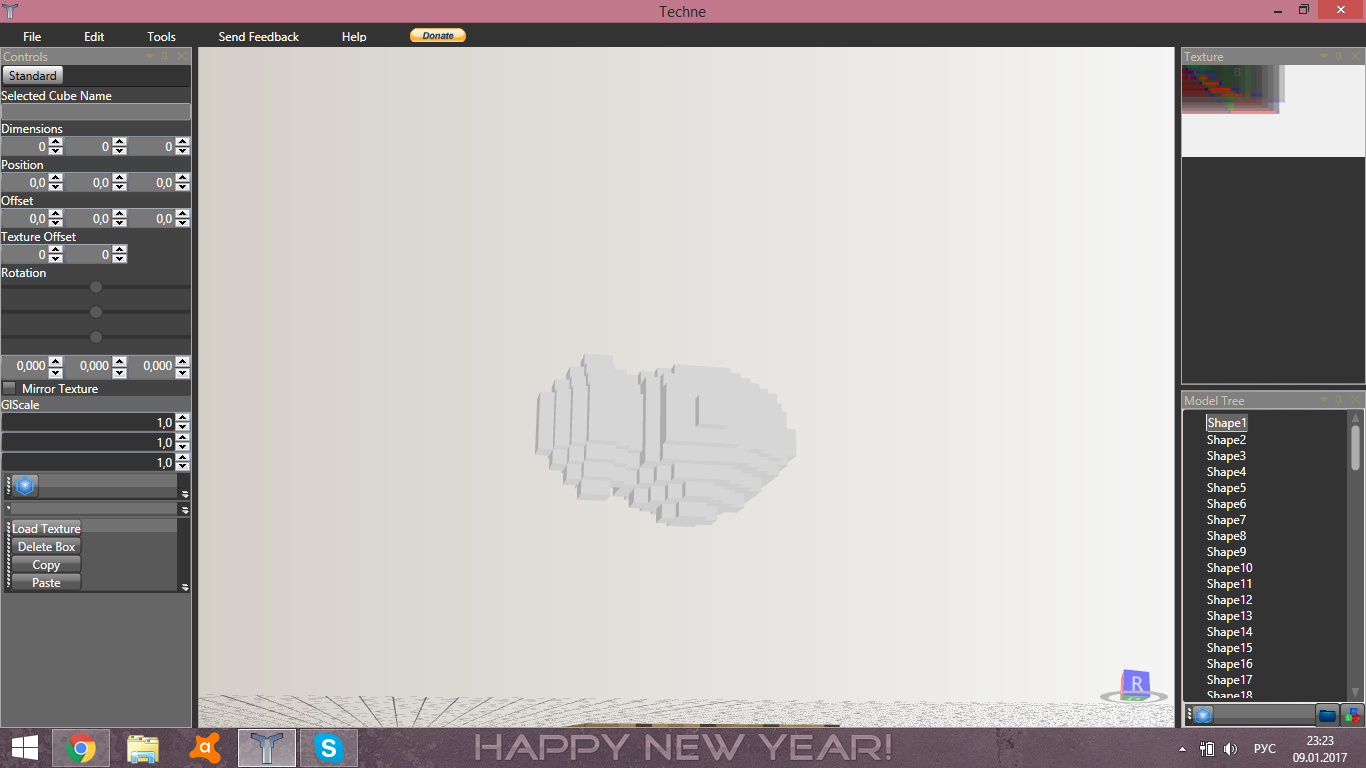Increase the first Dimensions value
This screenshot has height=768, width=1366.
click(55, 142)
